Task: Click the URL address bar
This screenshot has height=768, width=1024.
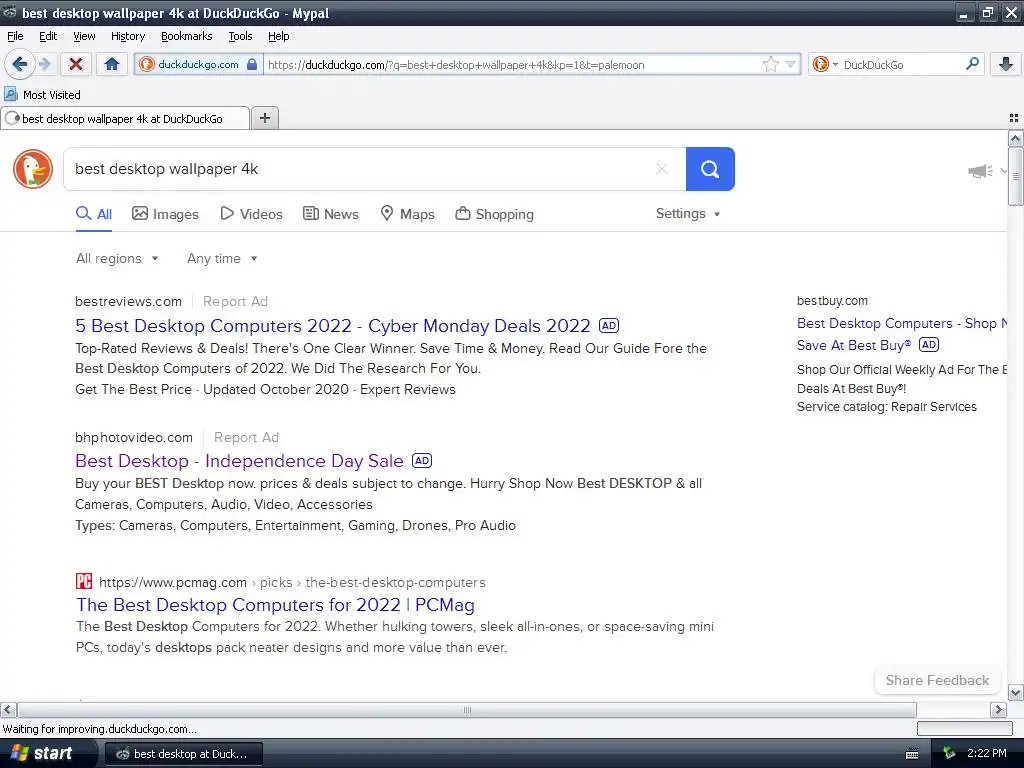Action: (x=513, y=65)
